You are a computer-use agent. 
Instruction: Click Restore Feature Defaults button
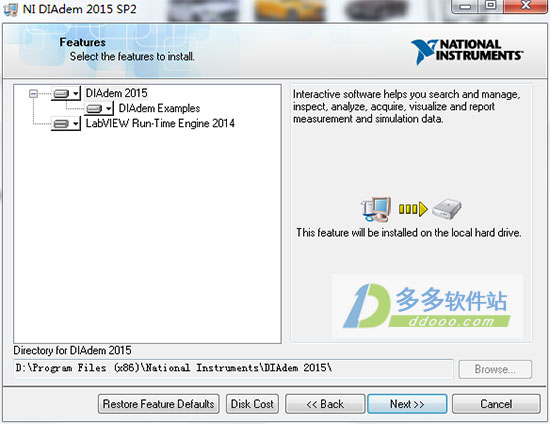point(159,404)
